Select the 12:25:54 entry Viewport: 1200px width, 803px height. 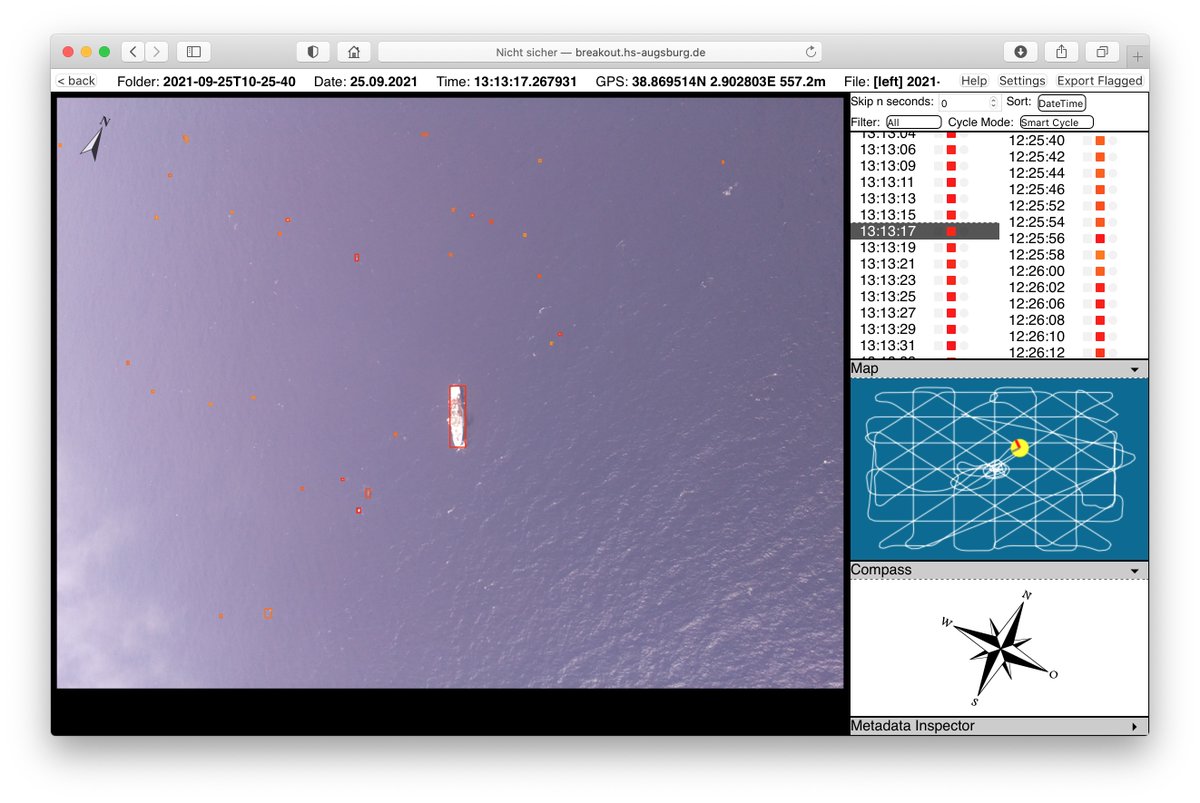pyautogui.click(x=1037, y=222)
